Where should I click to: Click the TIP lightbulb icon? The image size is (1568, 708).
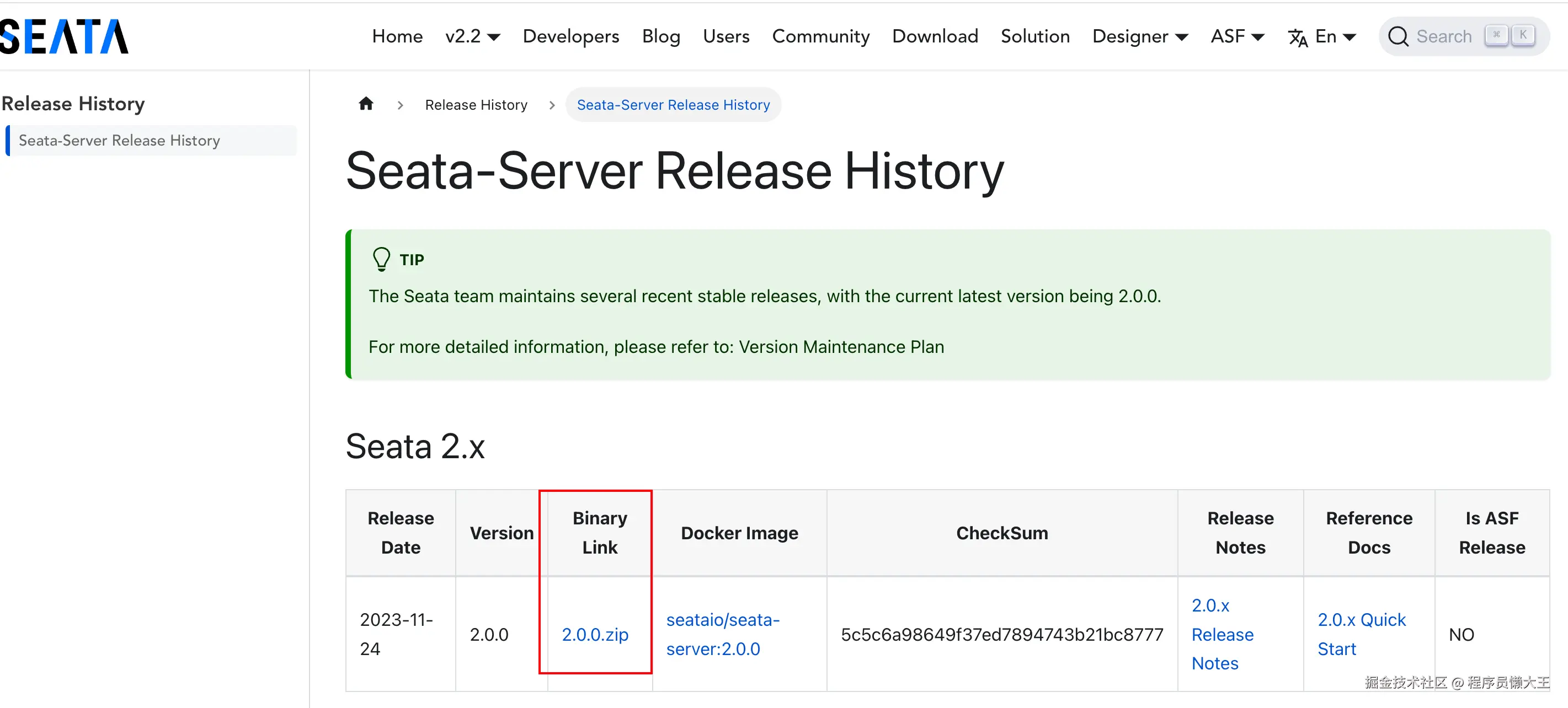click(x=381, y=259)
